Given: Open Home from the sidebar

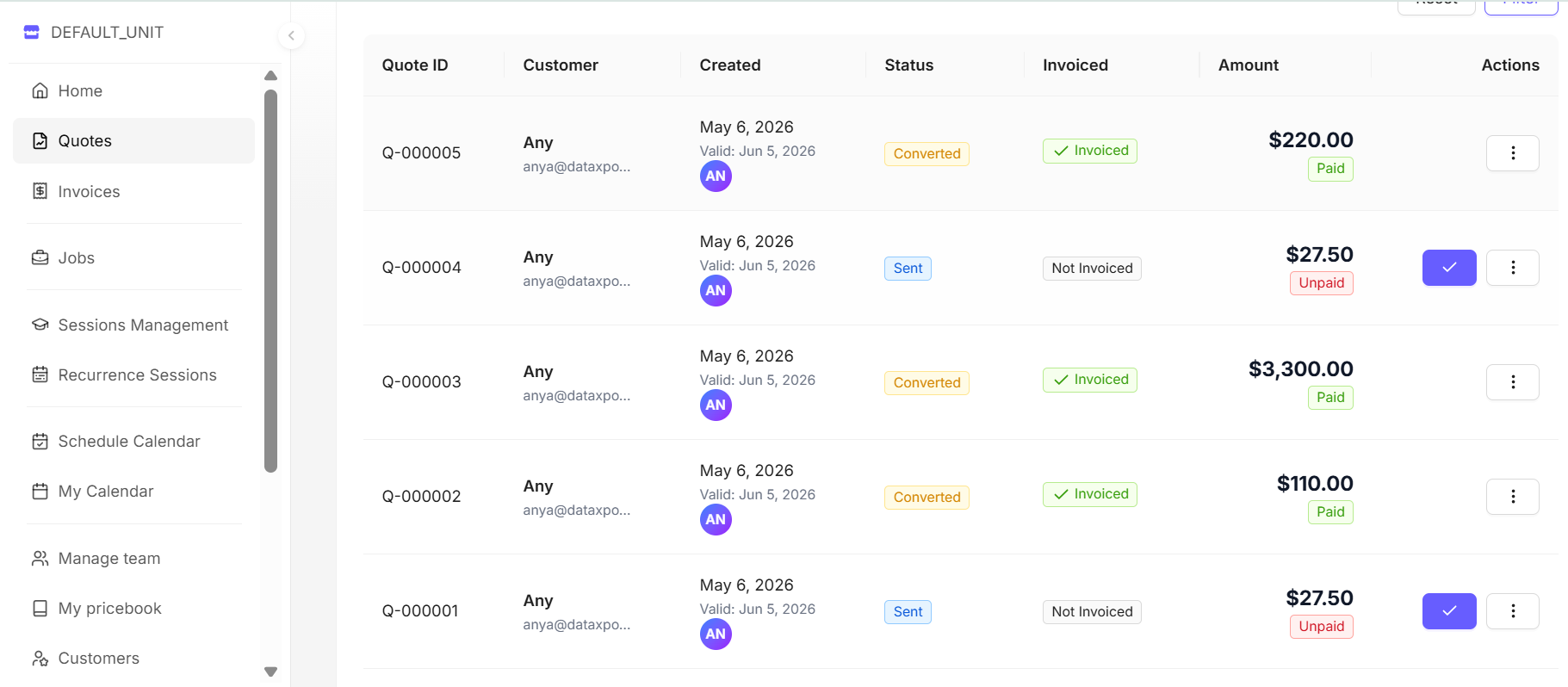Looking at the screenshot, I should tap(133, 91).
